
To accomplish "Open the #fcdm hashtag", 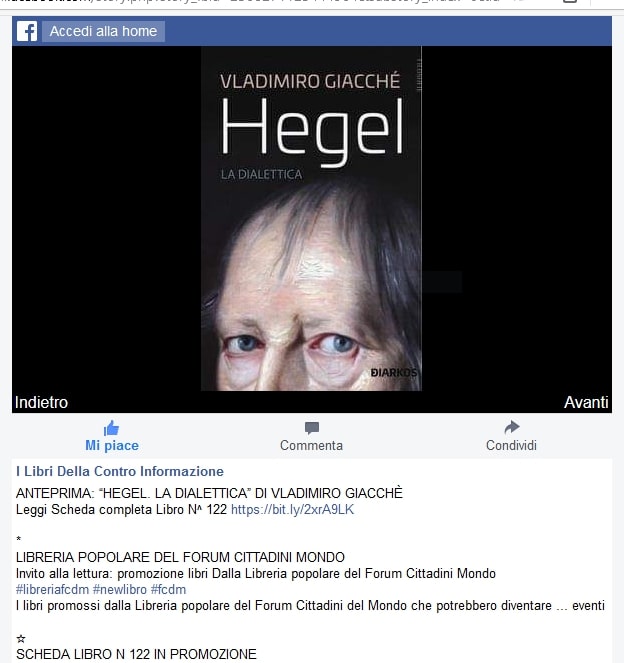I will (x=168, y=589).
